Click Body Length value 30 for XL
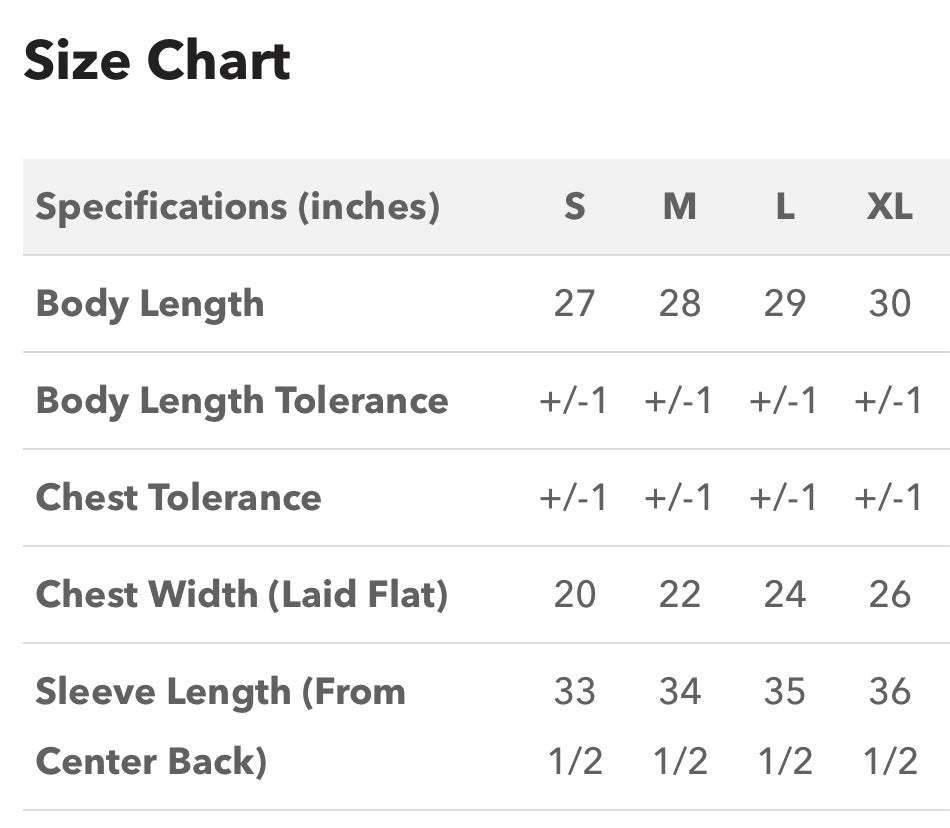The height and width of the screenshot is (828, 950). point(889,303)
